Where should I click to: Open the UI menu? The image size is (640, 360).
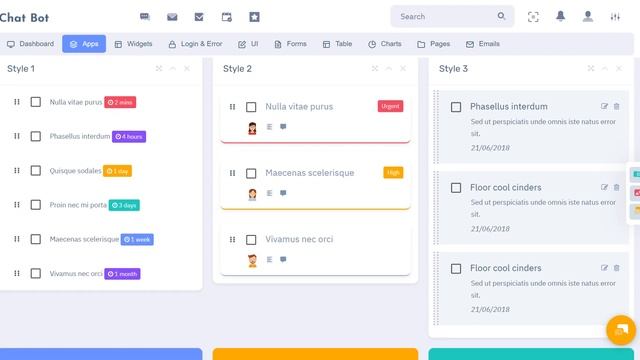(x=248, y=44)
